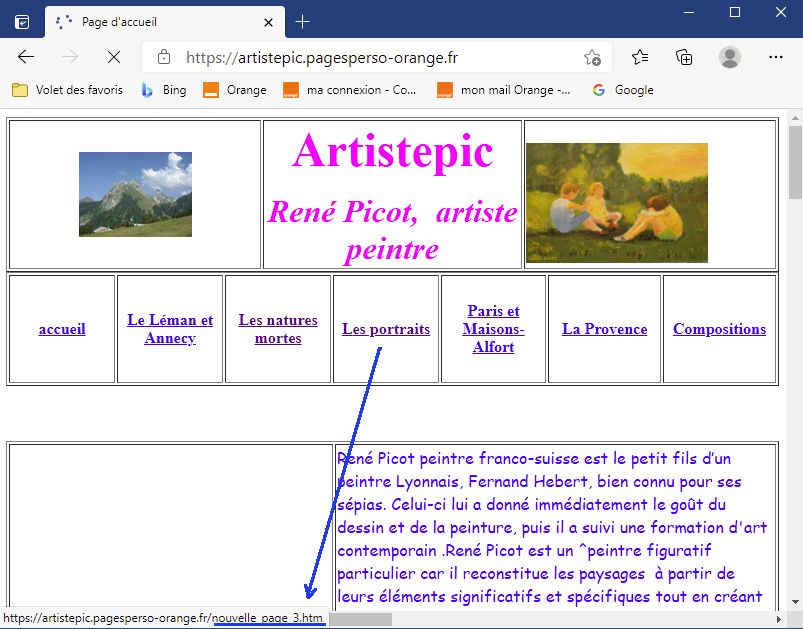Viewport: 803px width, 629px height.
Task: Open the user profile avatar icon
Action: pyautogui.click(x=730, y=57)
